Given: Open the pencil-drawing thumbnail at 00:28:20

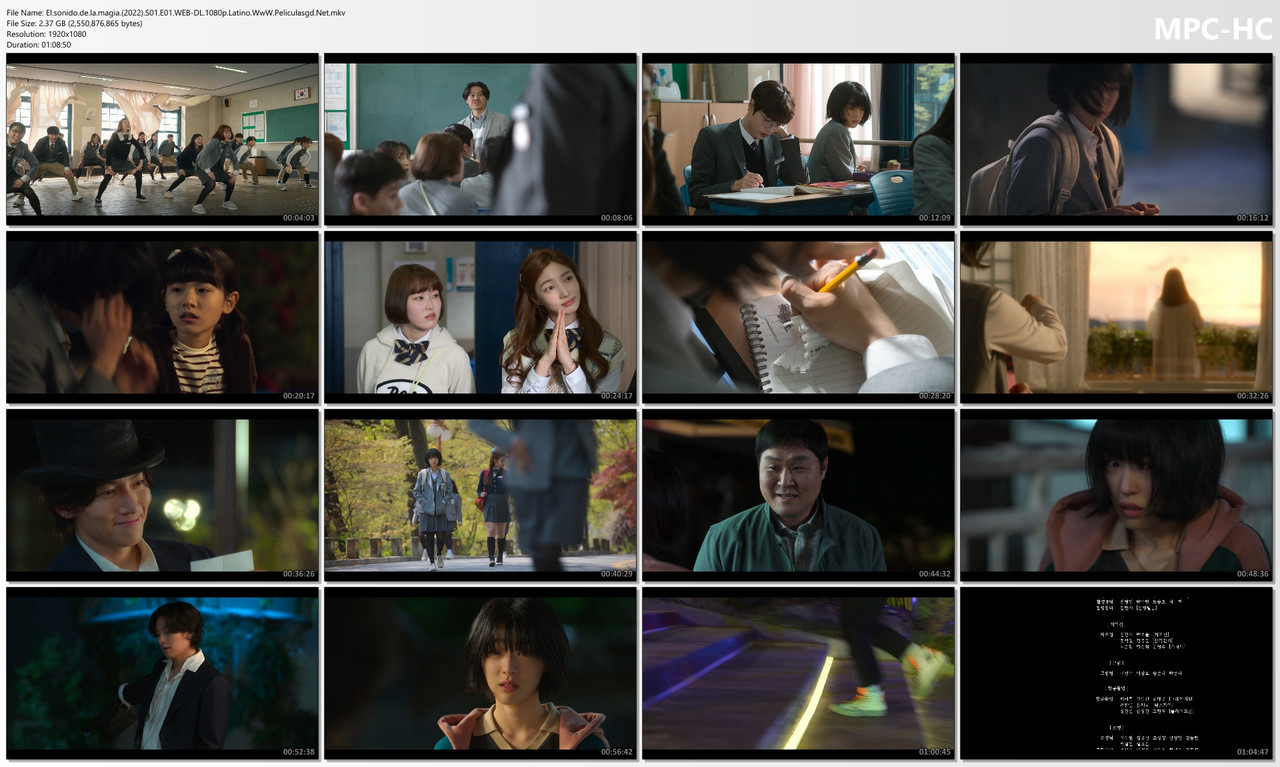Looking at the screenshot, I should coord(798,317).
